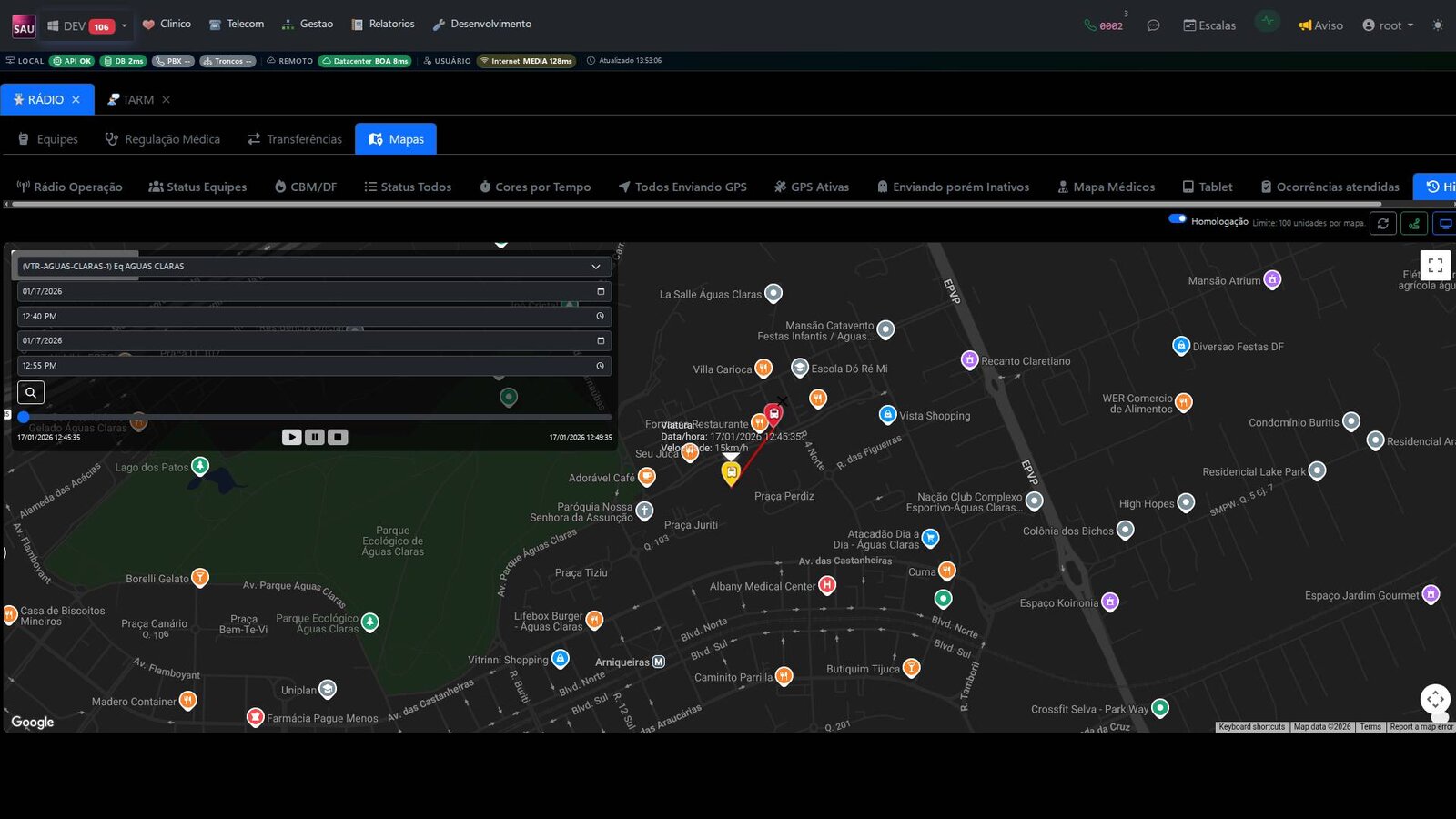This screenshot has width=1456, height=819.
Task: Open calendar picker for the end date
Action: tap(601, 340)
